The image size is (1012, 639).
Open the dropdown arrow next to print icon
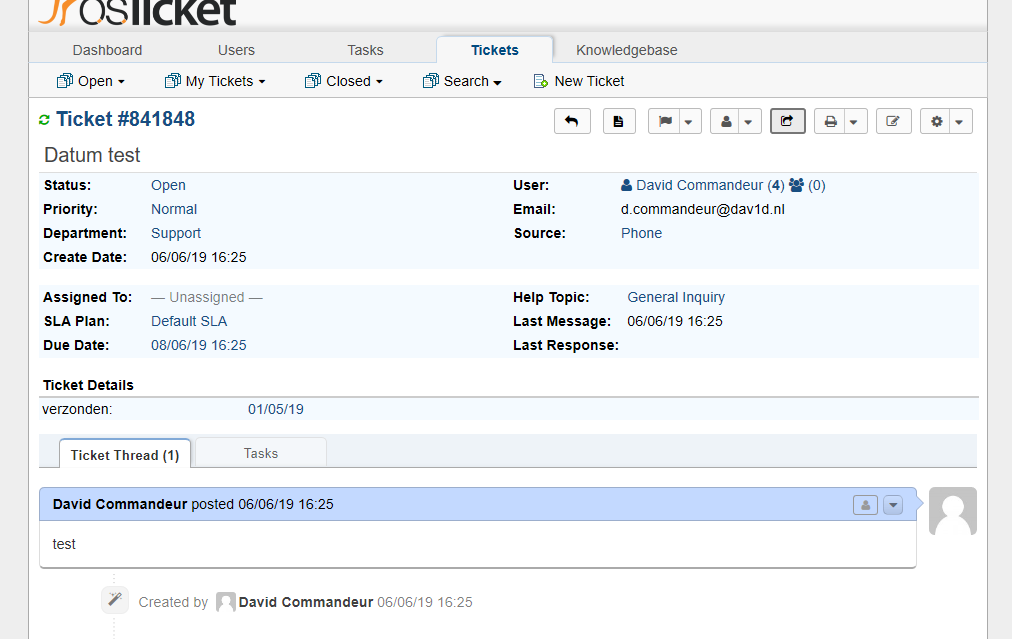853,120
